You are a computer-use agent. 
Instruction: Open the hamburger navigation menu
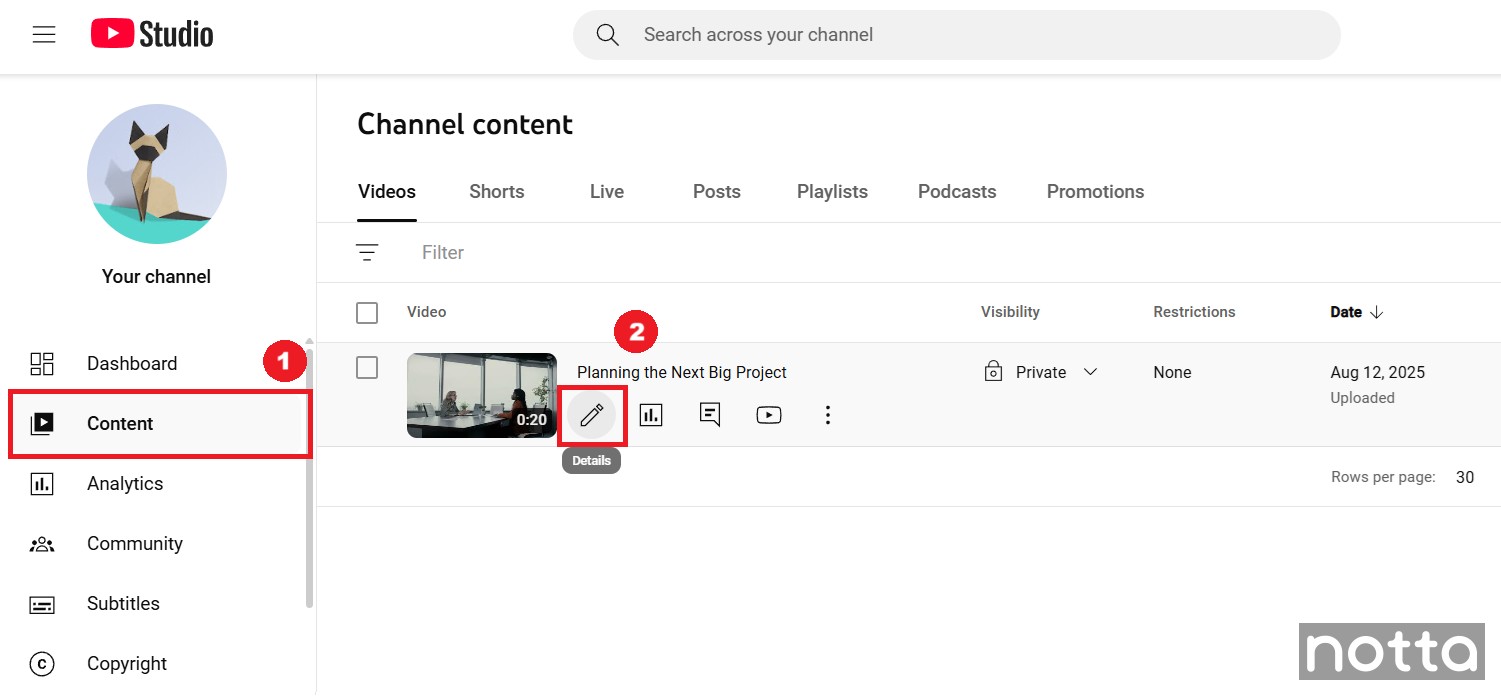44,35
